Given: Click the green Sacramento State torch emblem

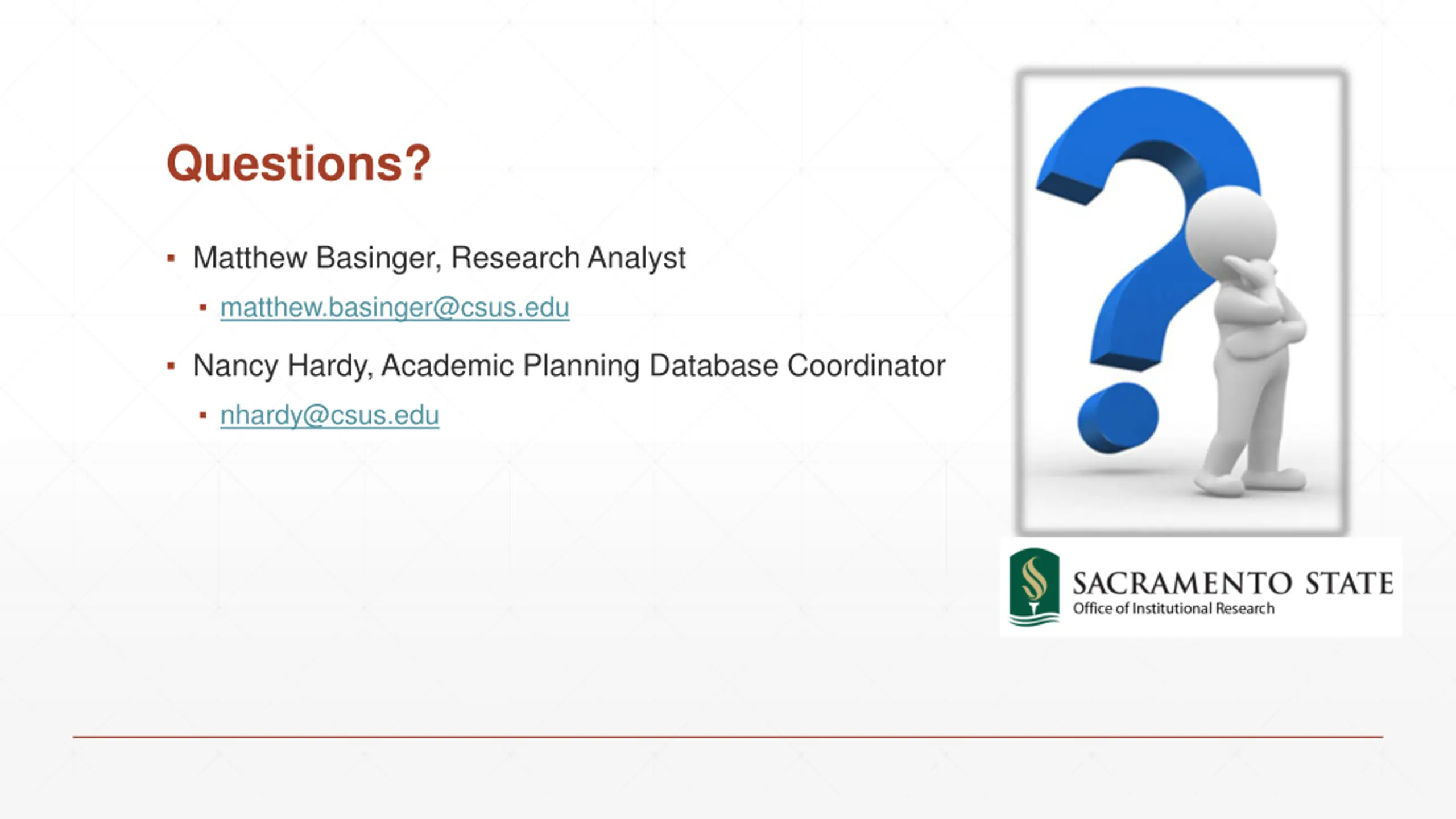Looking at the screenshot, I should (x=1034, y=587).
